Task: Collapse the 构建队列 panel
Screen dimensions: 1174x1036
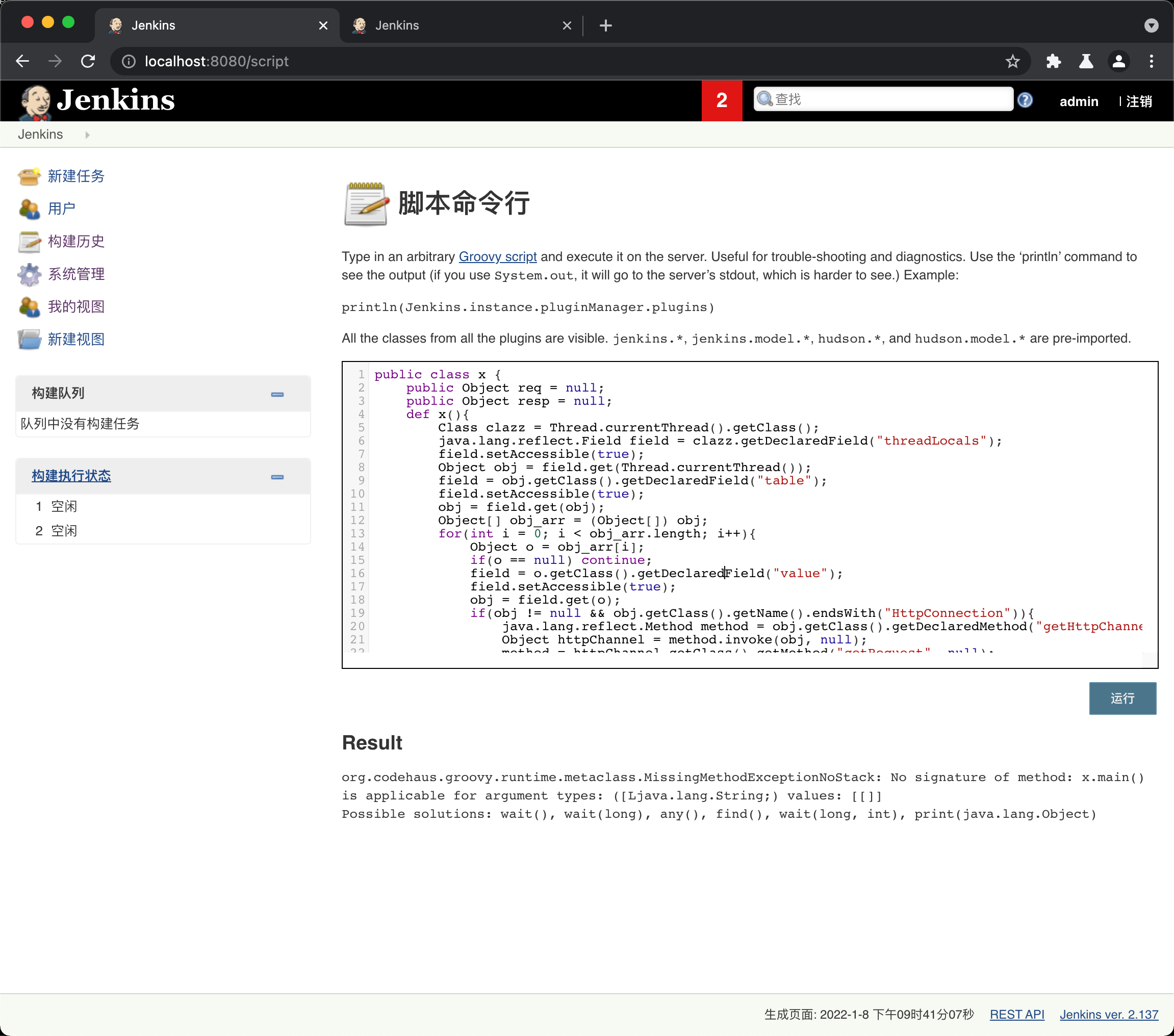Action: 277,395
